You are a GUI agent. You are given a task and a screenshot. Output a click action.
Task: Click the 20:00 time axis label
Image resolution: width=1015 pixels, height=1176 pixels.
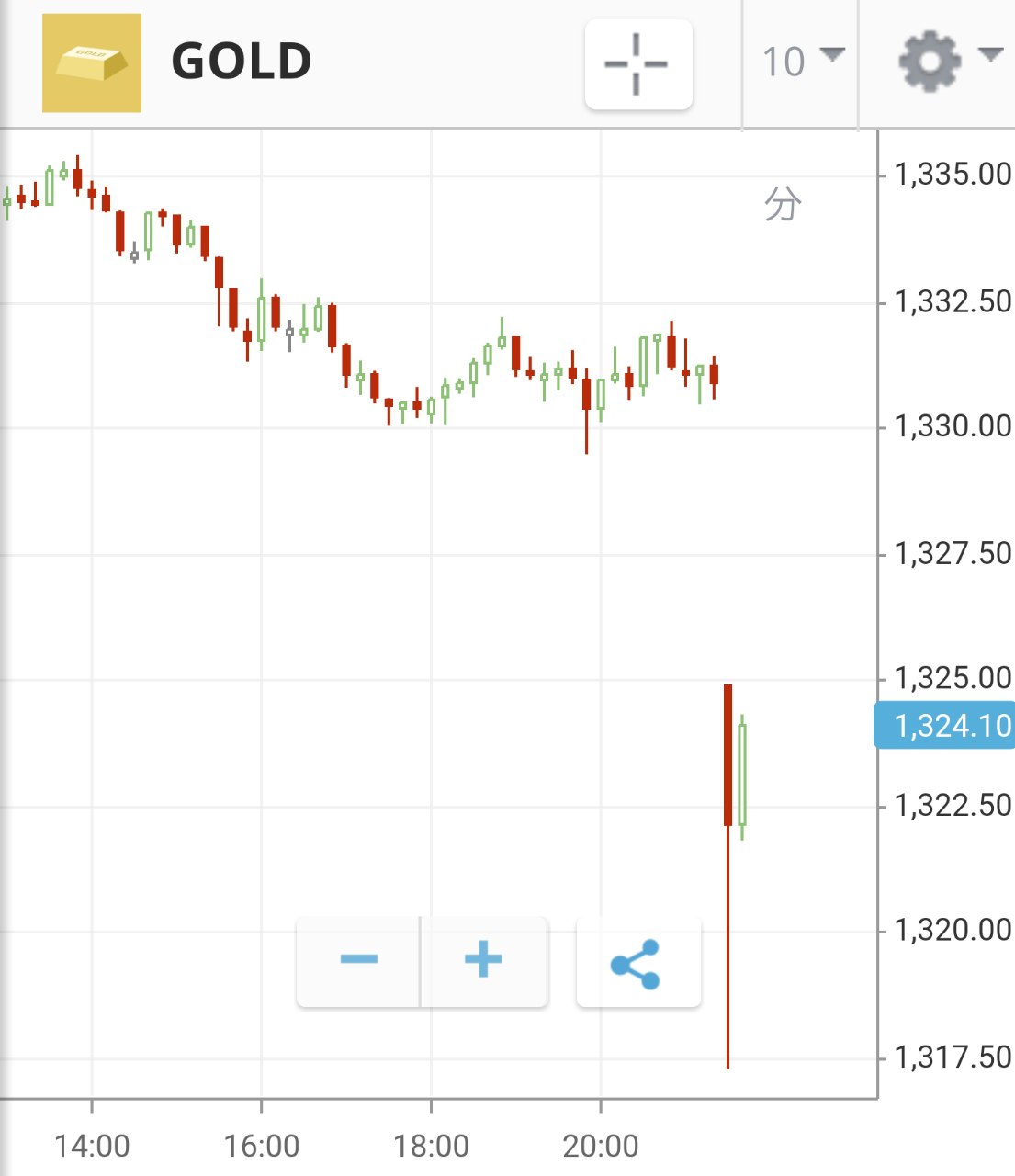point(601,1146)
